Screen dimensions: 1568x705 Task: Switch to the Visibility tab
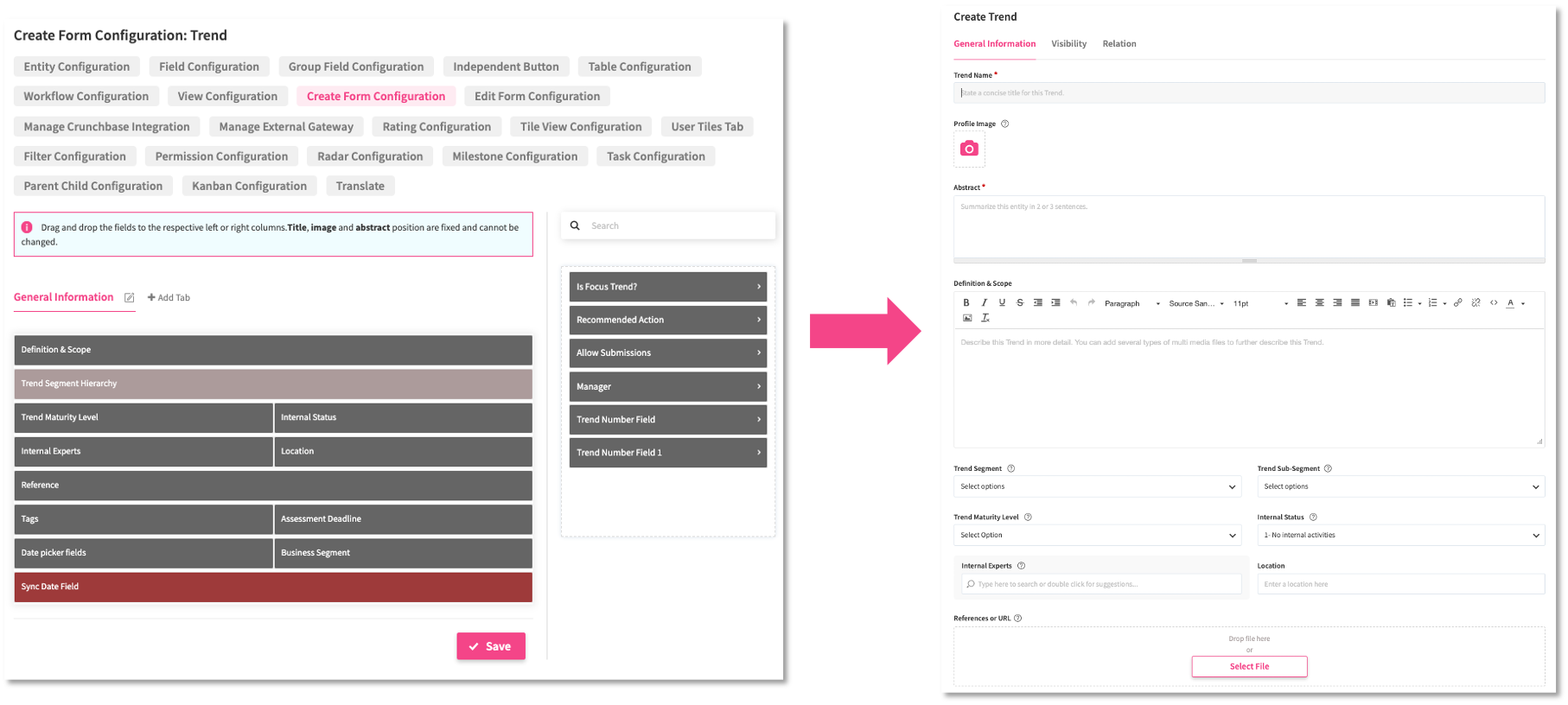click(1068, 44)
